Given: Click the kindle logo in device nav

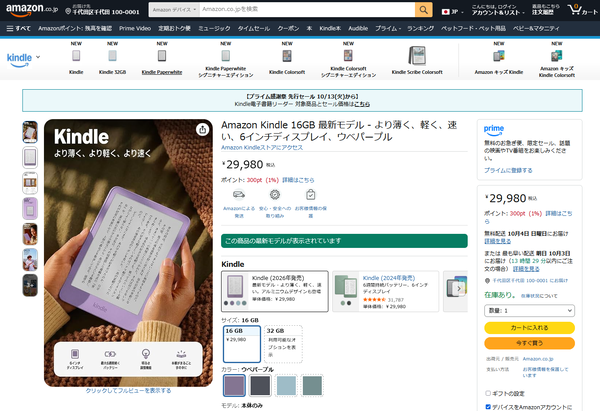Looking at the screenshot, I should point(19,59).
